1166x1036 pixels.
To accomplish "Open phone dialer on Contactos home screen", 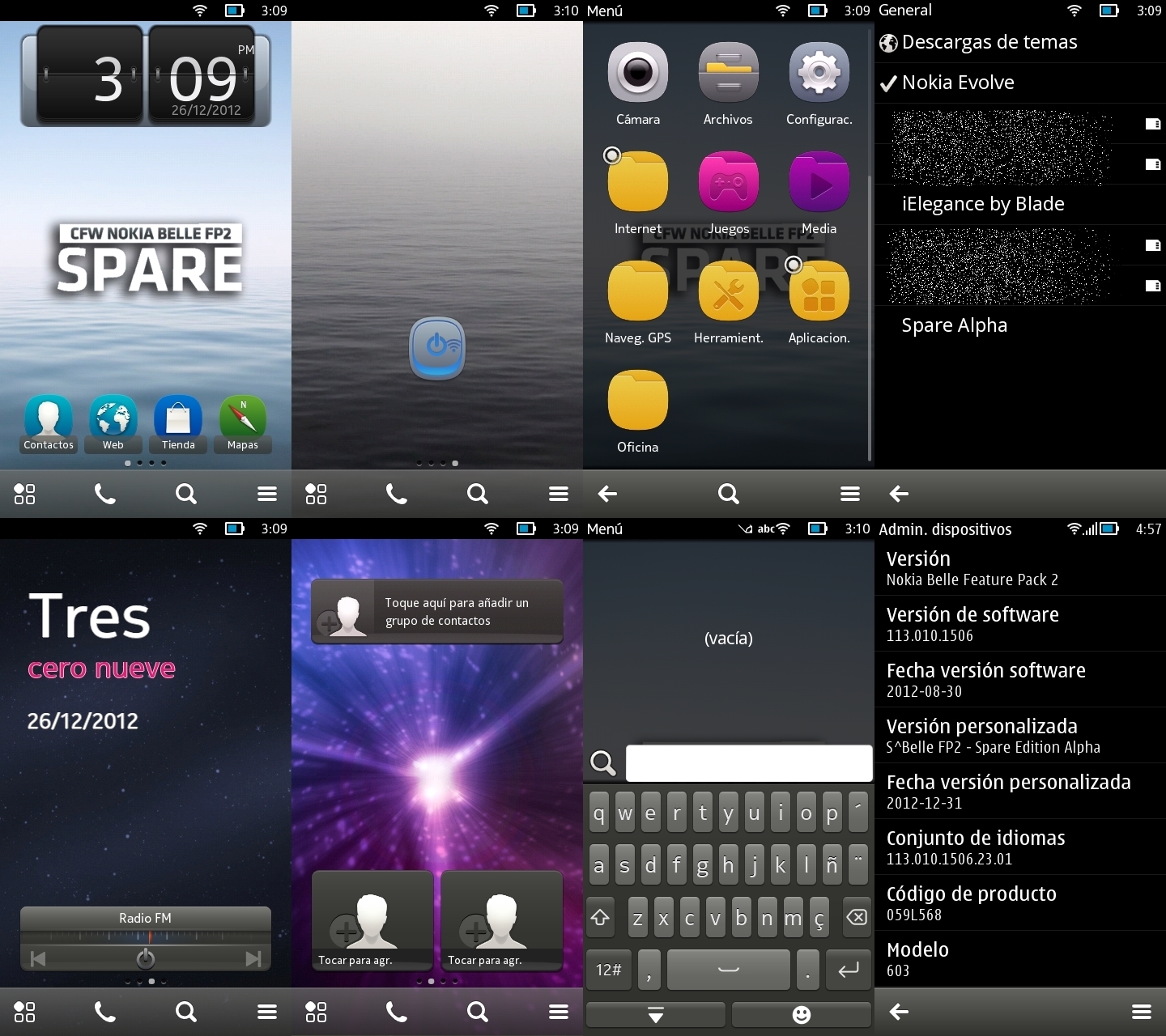I will click(x=105, y=494).
